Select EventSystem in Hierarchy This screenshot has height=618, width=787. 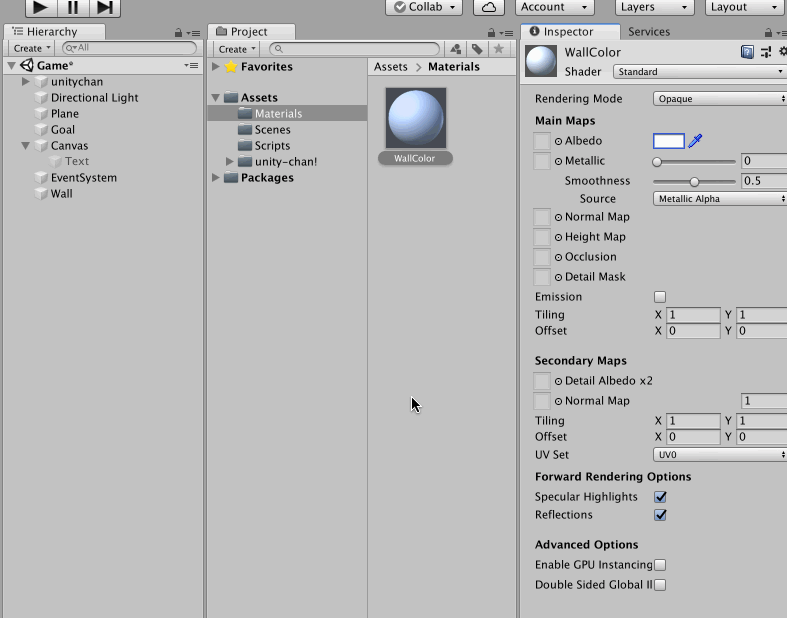[x=83, y=178]
